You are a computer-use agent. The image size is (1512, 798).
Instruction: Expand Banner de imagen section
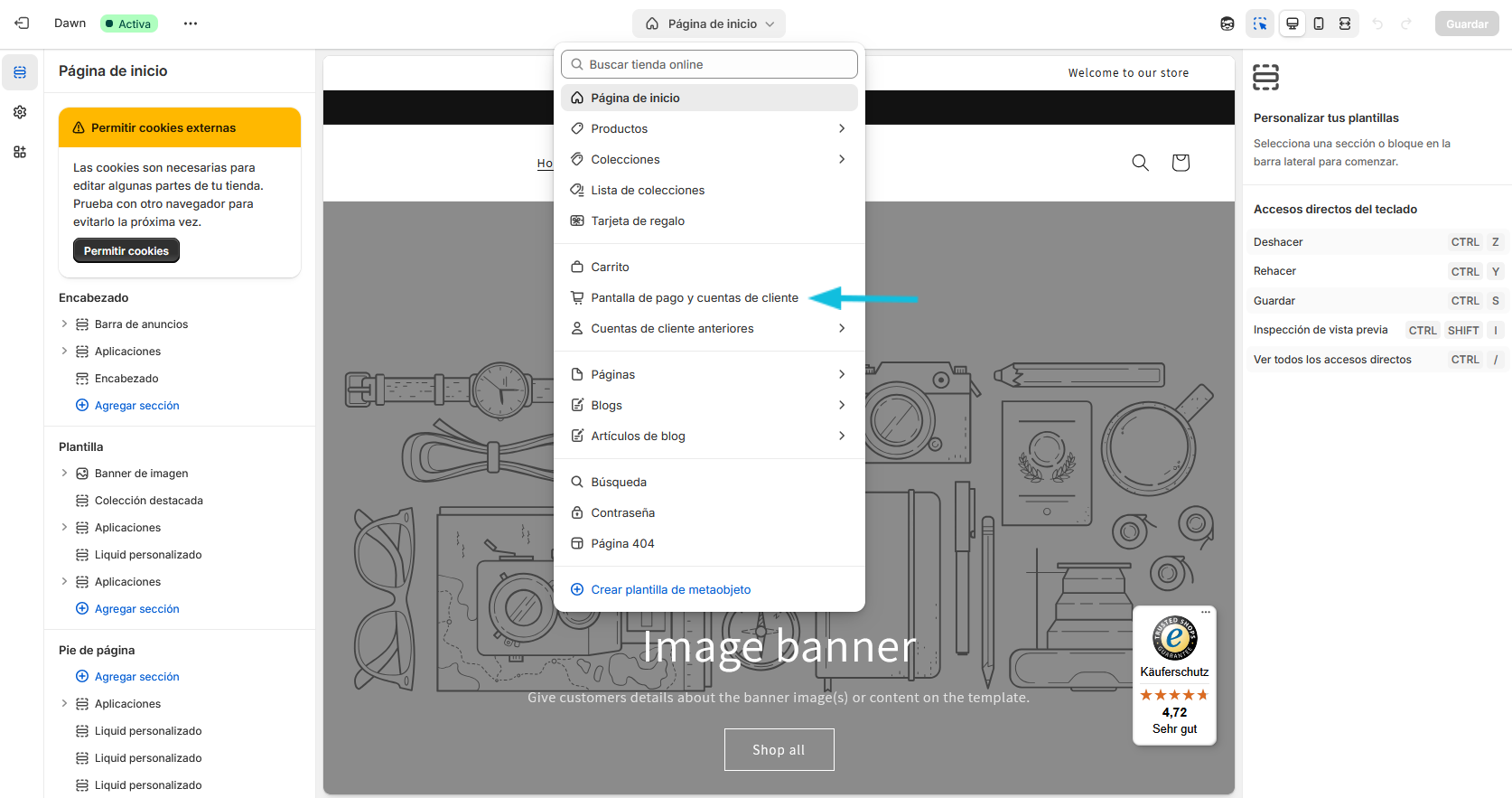tap(64, 474)
